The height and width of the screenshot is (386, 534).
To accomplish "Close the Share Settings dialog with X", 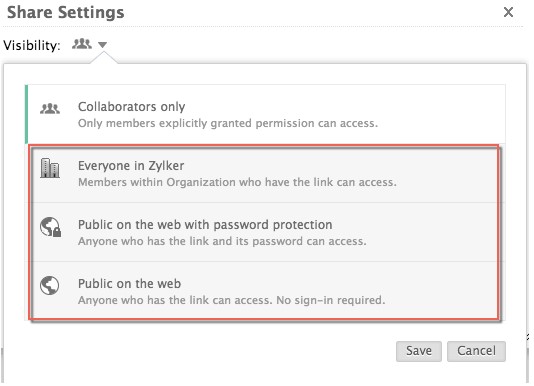I will (508, 12).
